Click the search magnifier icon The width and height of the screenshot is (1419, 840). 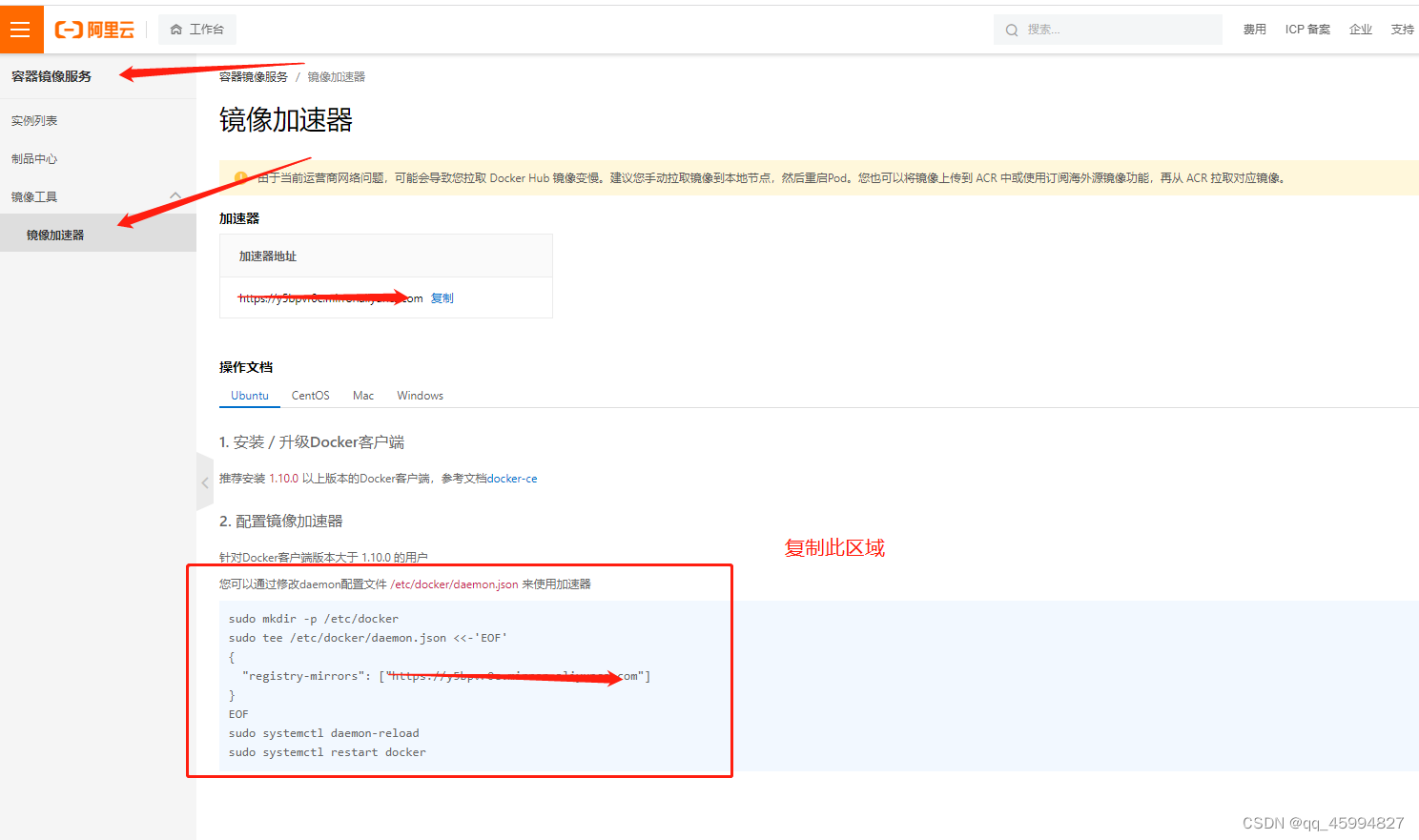click(1012, 30)
